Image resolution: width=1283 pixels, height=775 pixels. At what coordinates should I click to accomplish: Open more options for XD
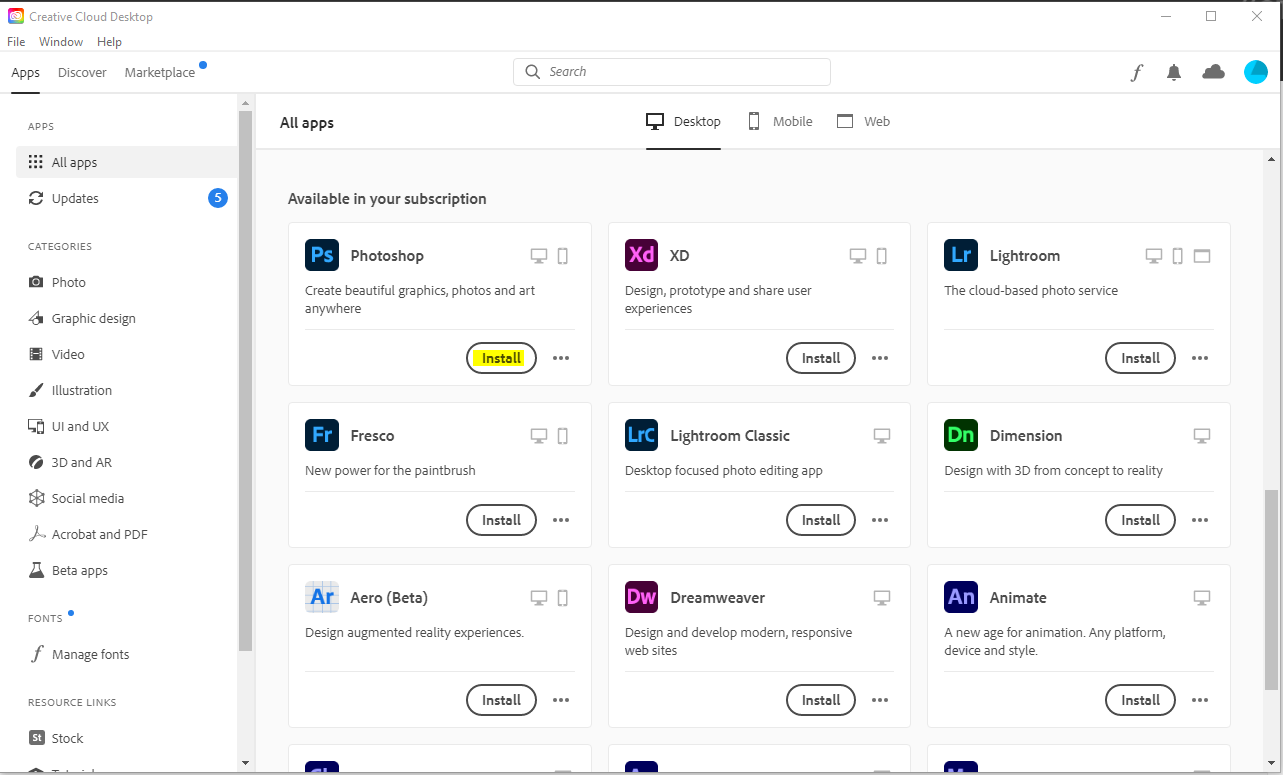pos(880,358)
